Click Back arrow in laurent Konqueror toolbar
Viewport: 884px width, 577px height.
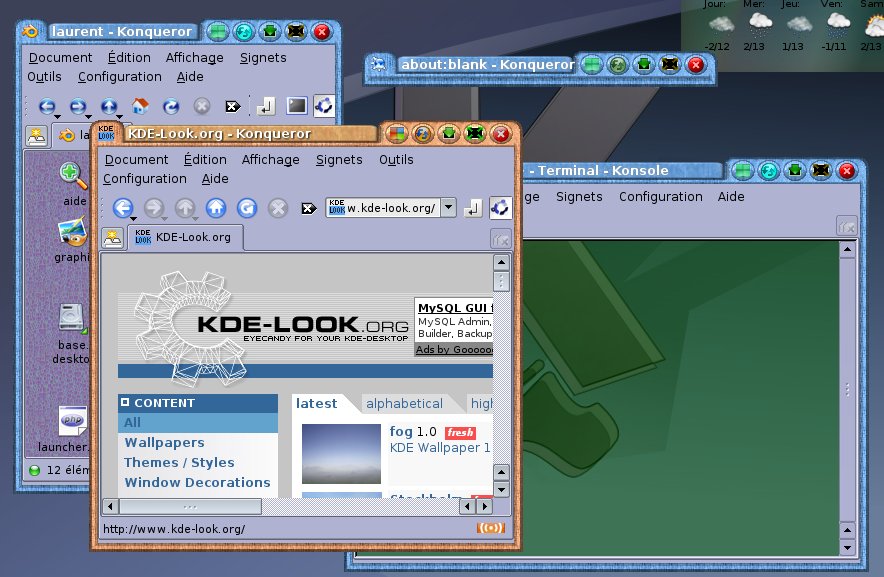pyautogui.click(x=47, y=106)
